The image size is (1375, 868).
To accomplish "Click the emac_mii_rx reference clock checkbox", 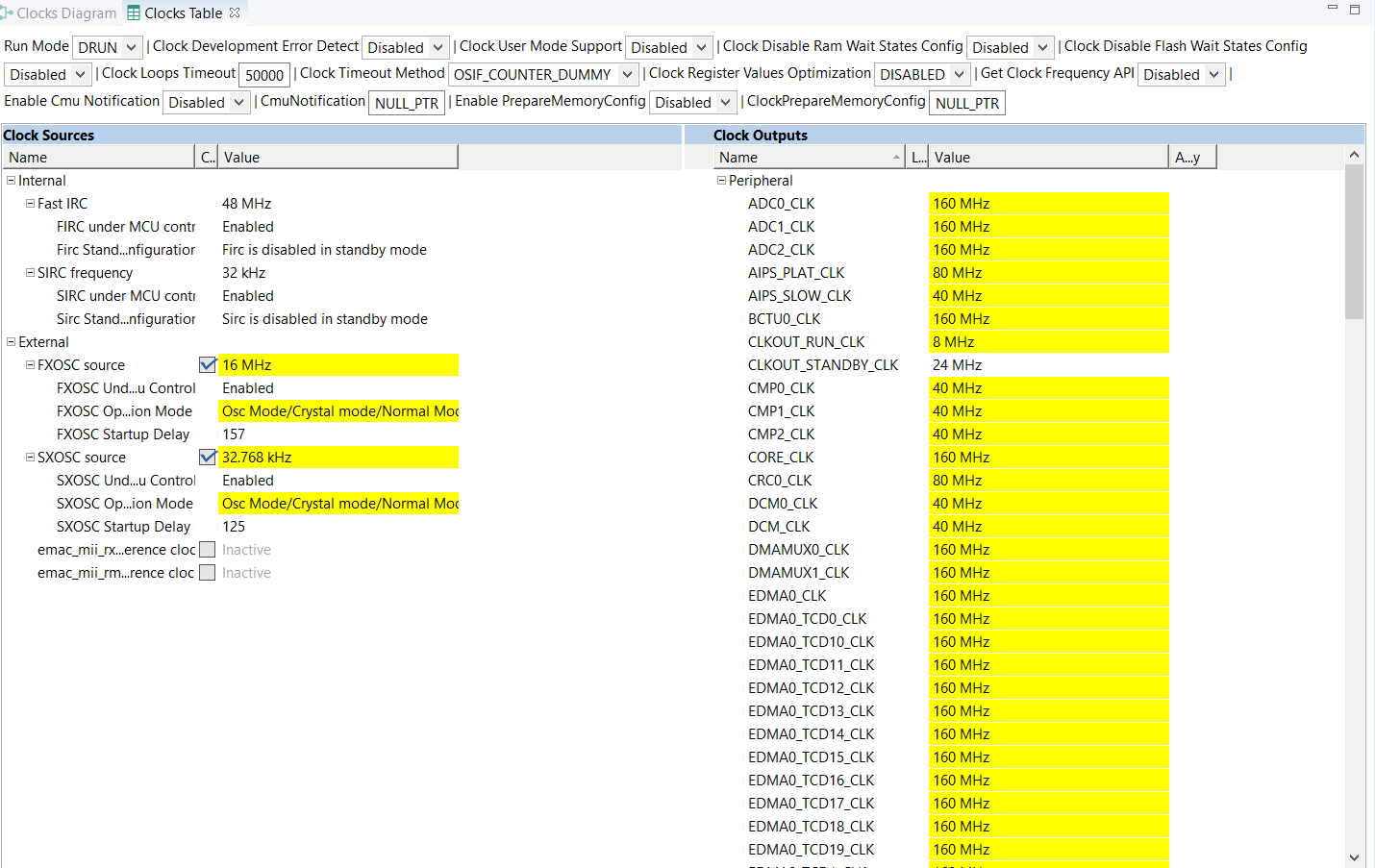I will 207,549.
